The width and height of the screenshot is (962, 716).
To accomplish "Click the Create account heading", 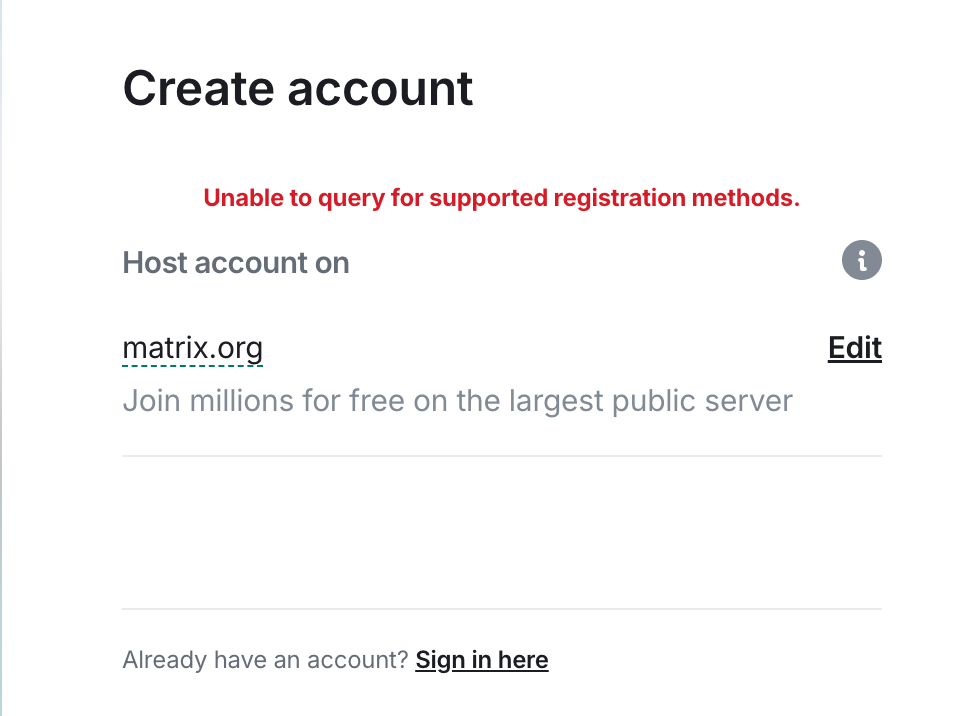I will [298, 88].
